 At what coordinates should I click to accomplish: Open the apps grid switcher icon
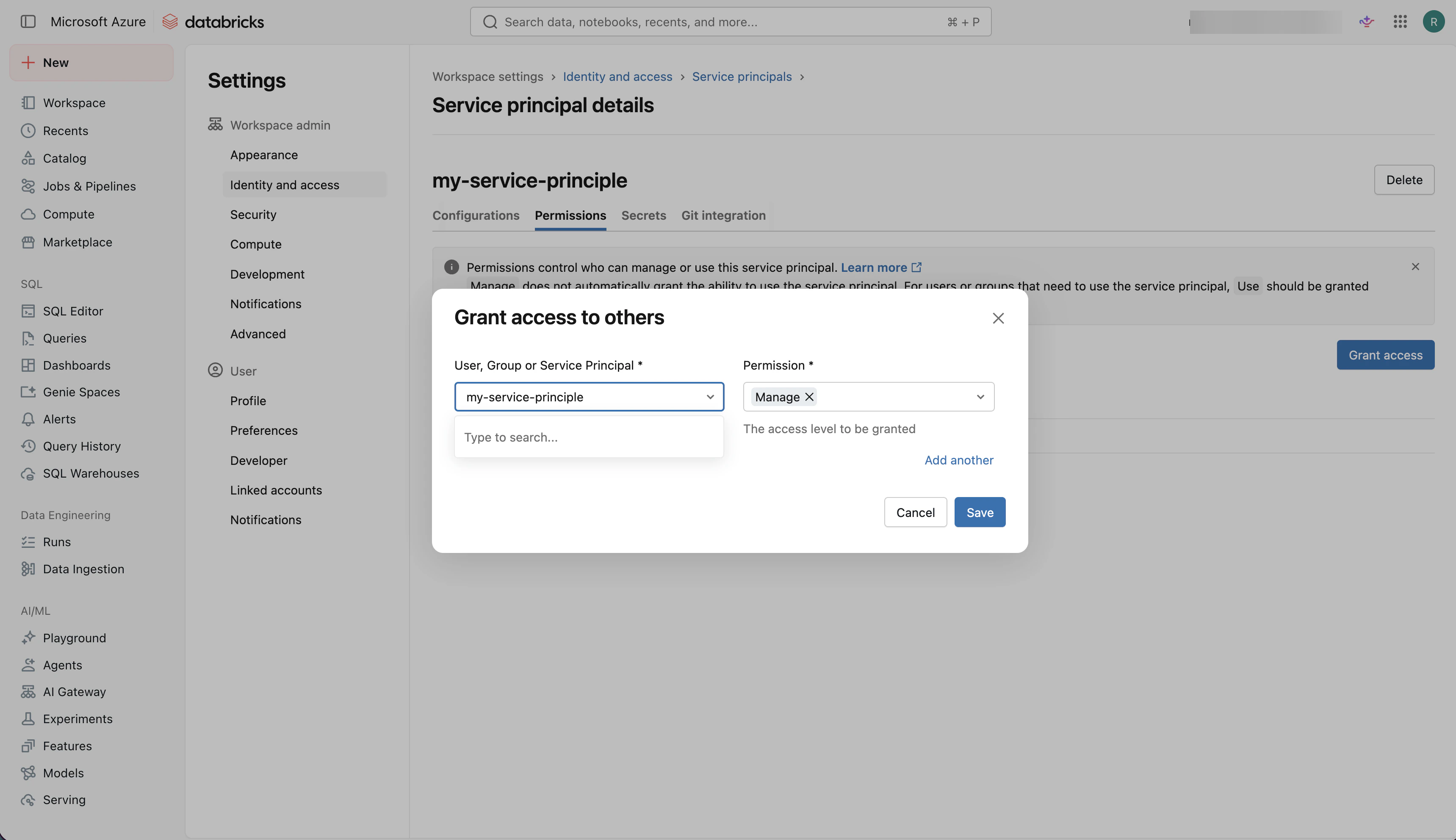tap(1400, 22)
